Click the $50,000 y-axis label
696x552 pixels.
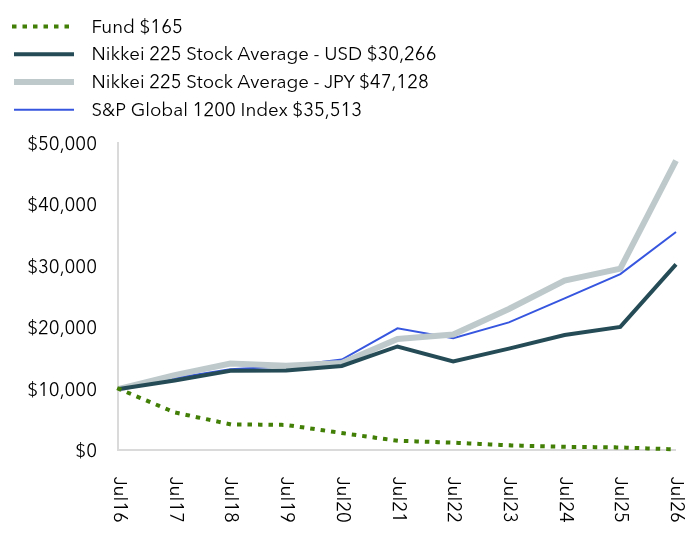[x=62, y=144]
